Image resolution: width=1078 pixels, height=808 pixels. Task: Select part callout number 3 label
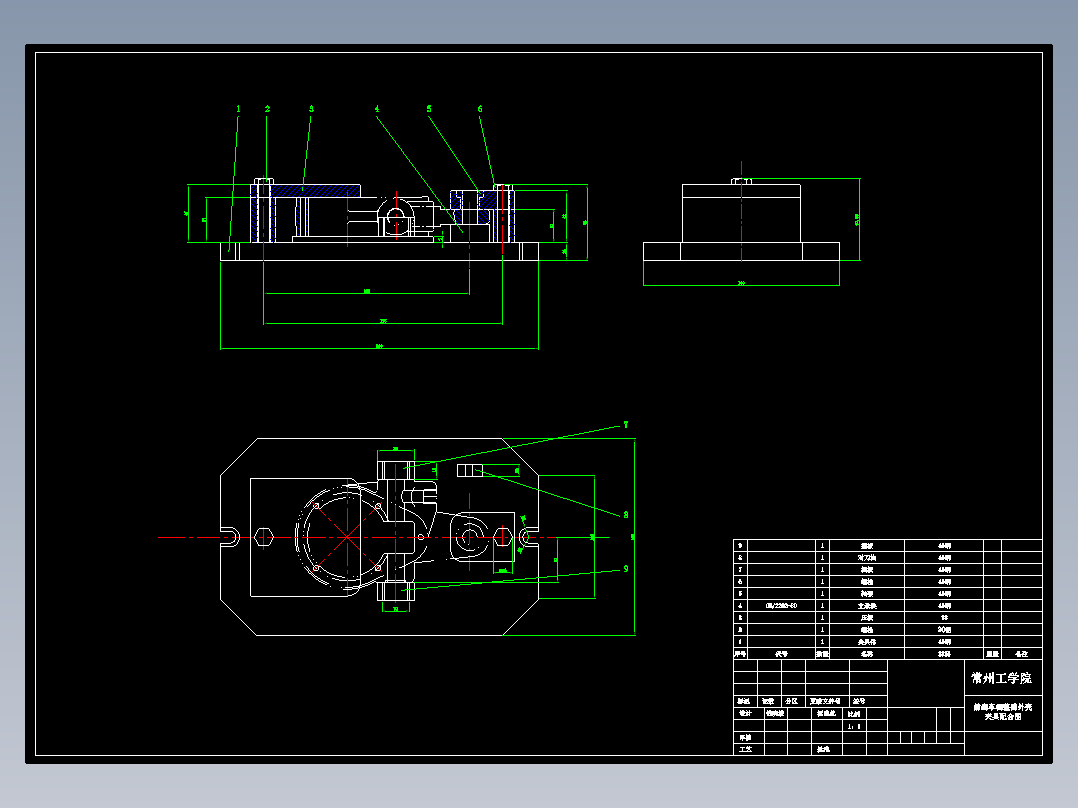311,109
